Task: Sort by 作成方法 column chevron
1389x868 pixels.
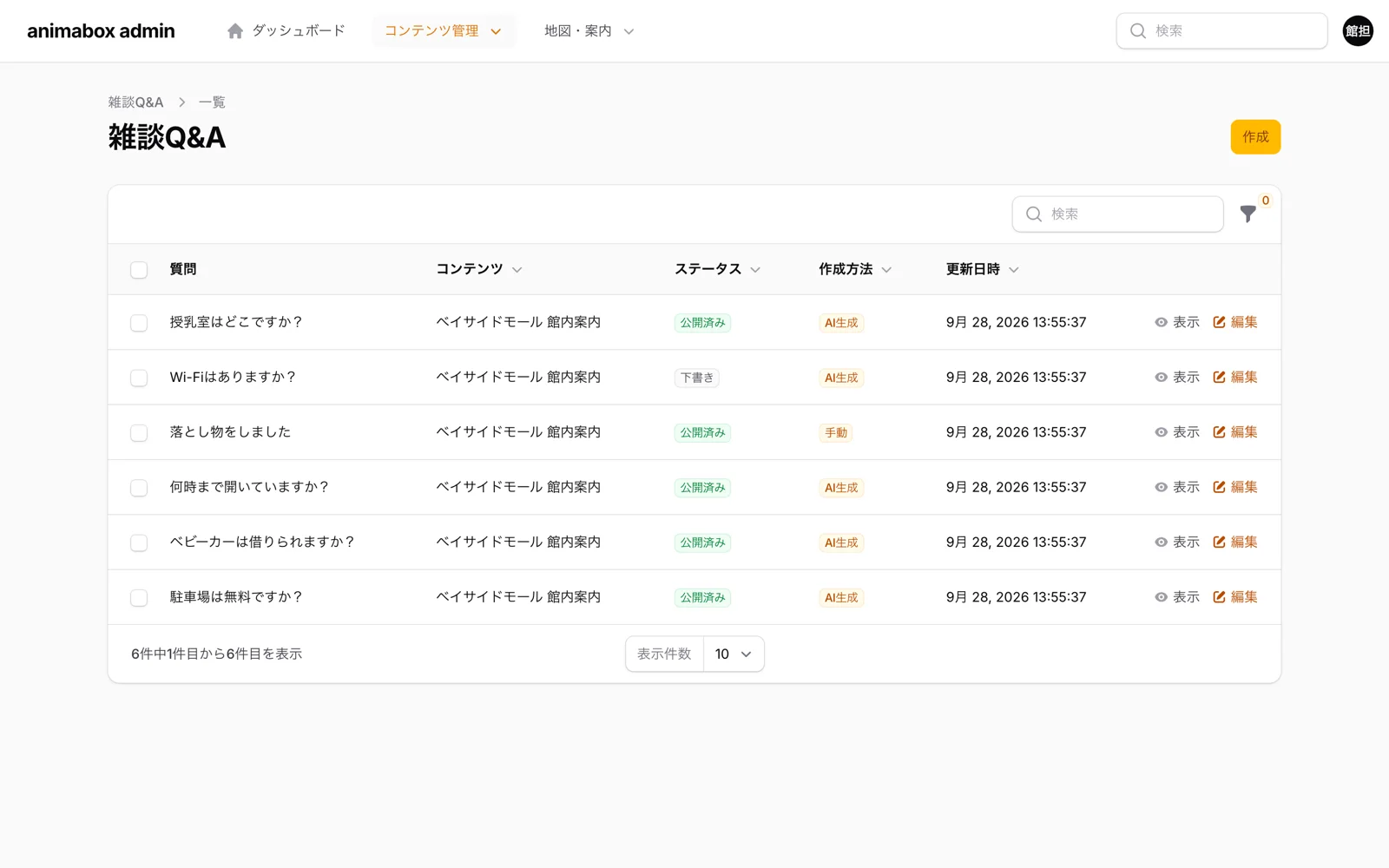Action: pos(886,270)
